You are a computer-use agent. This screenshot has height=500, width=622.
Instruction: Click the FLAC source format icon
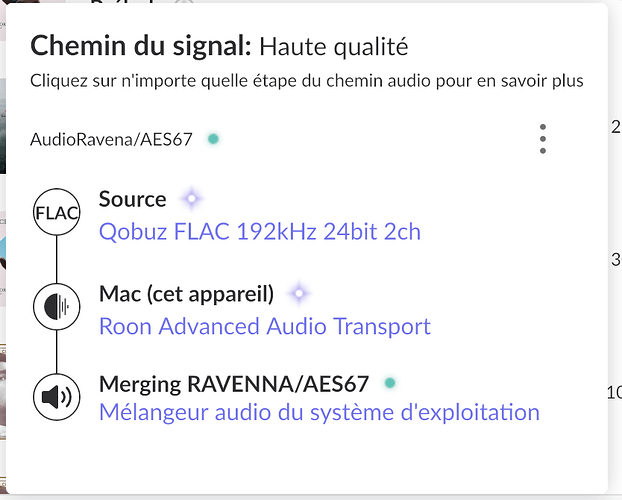[x=56, y=213]
